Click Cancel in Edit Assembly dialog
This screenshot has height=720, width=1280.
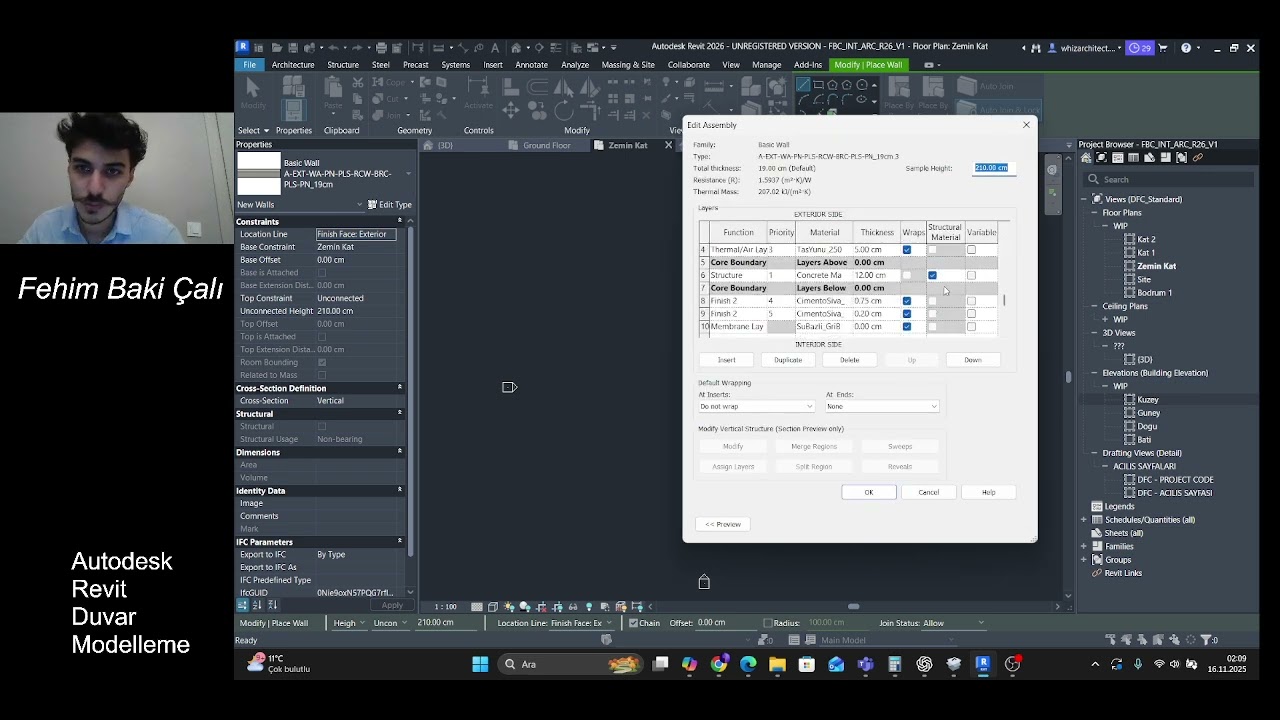pos(928,492)
